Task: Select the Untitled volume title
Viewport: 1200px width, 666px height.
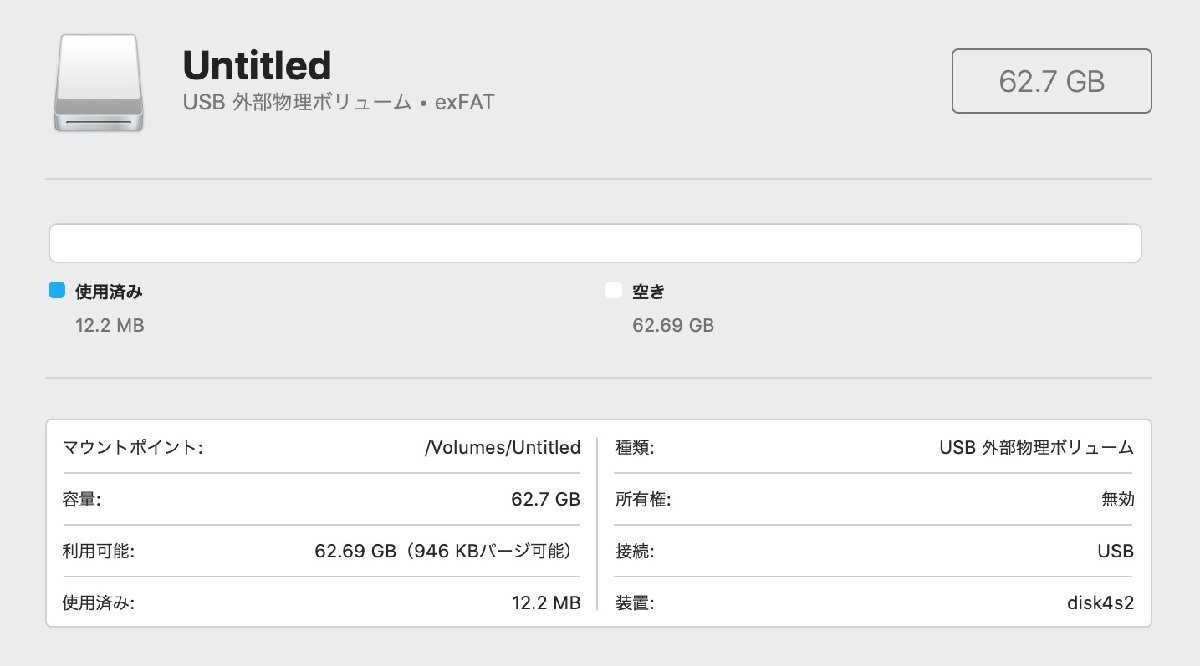Action: [x=256, y=66]
